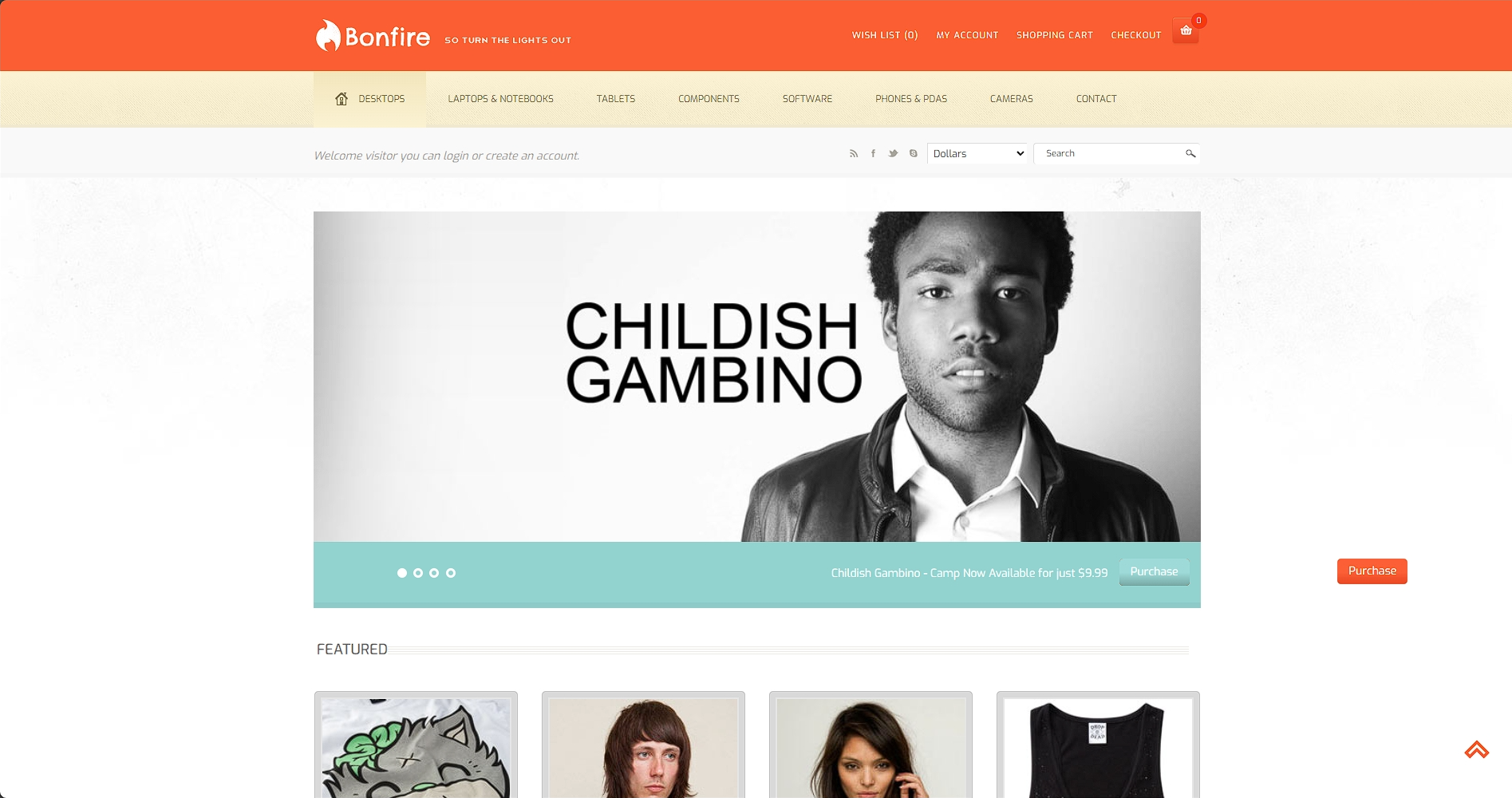This screenshot has height=798, width=1512.
Task: Select the first slider dot
Action: [x=402, y=573]
